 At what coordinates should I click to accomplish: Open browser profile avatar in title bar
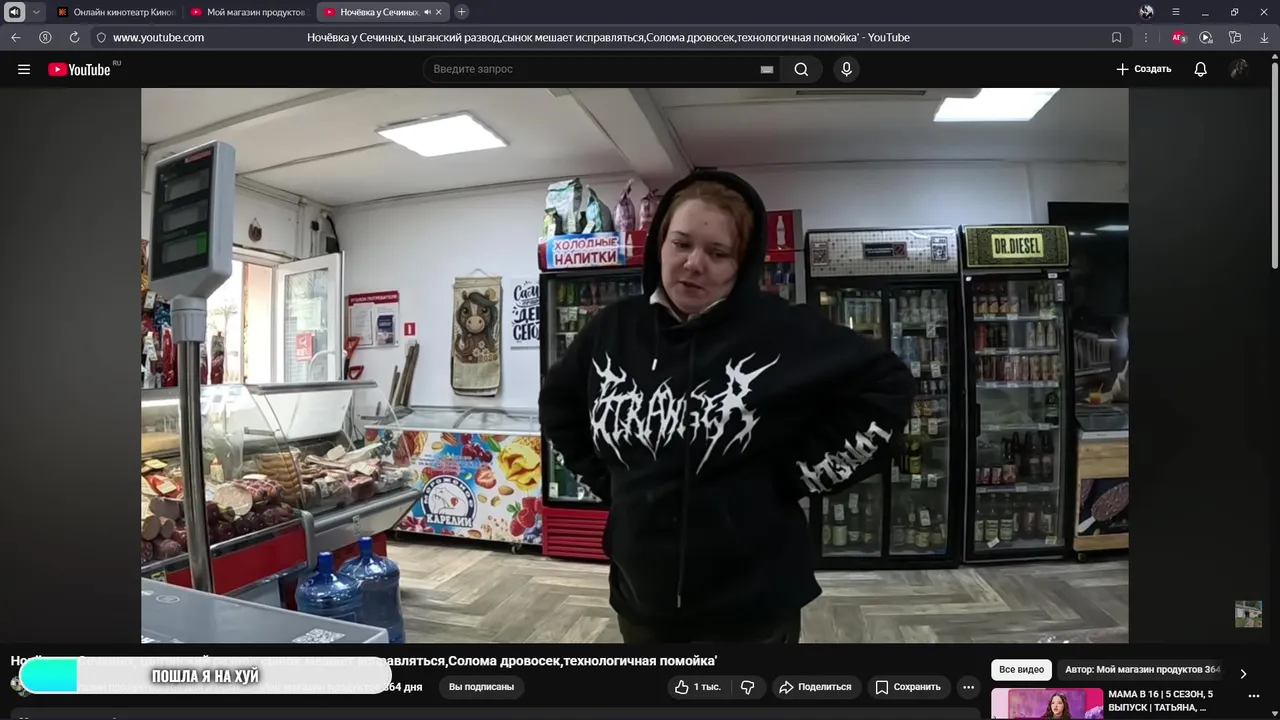tap(1146, 12)
